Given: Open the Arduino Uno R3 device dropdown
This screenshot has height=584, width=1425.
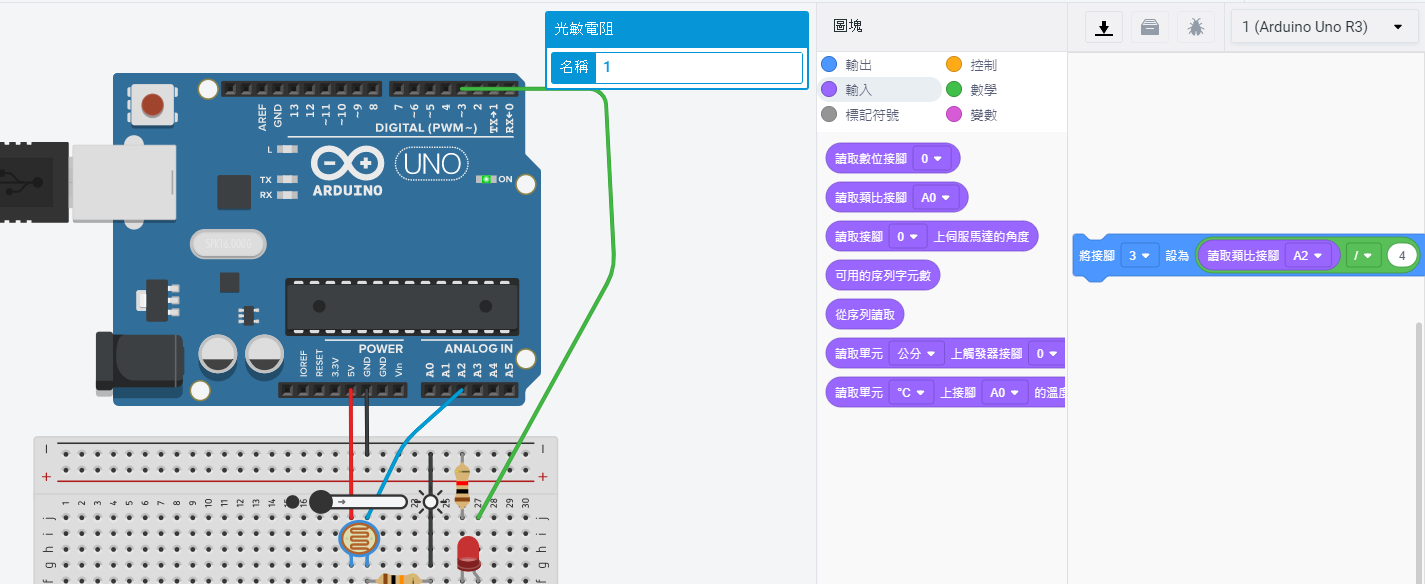Looking at the screenshot, I should pos(1321,28).
